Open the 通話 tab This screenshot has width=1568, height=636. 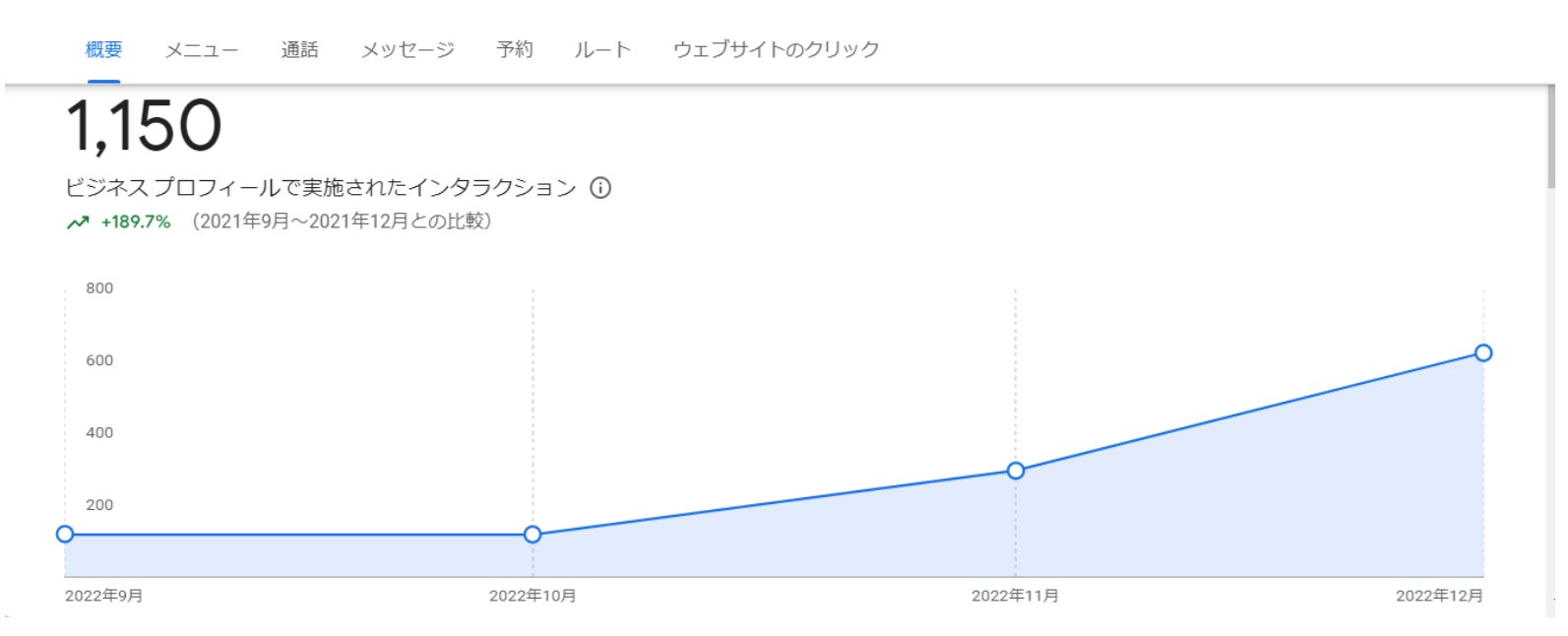click(299, 49)
